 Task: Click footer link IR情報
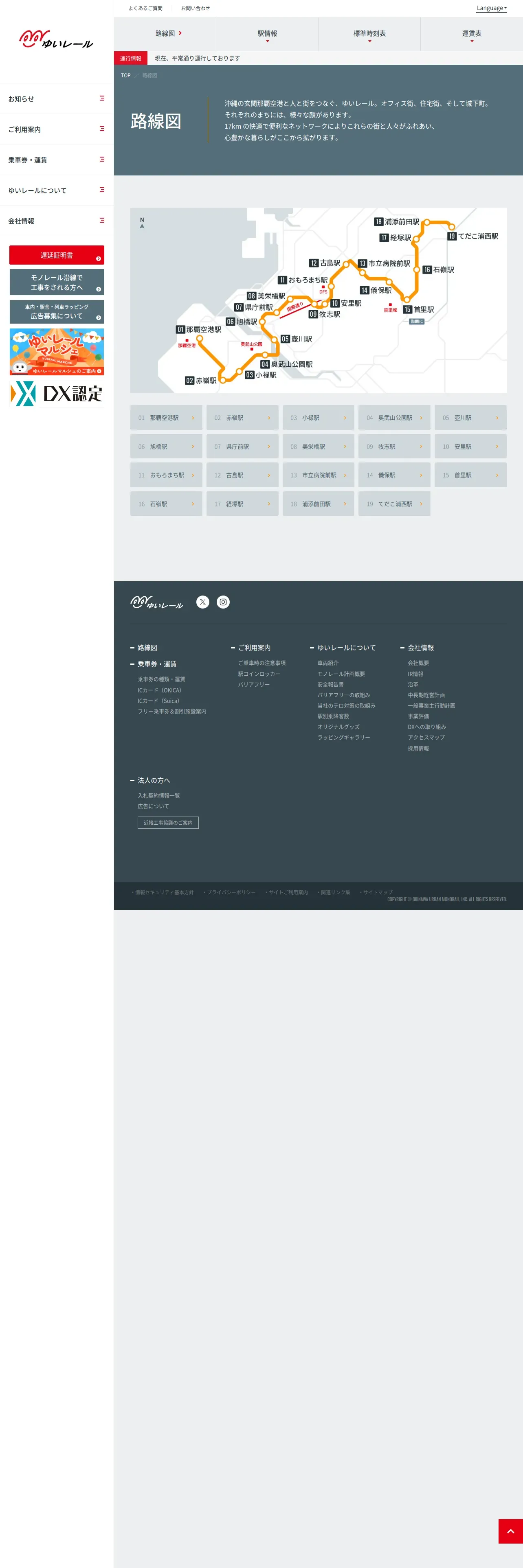coord(415,674)
